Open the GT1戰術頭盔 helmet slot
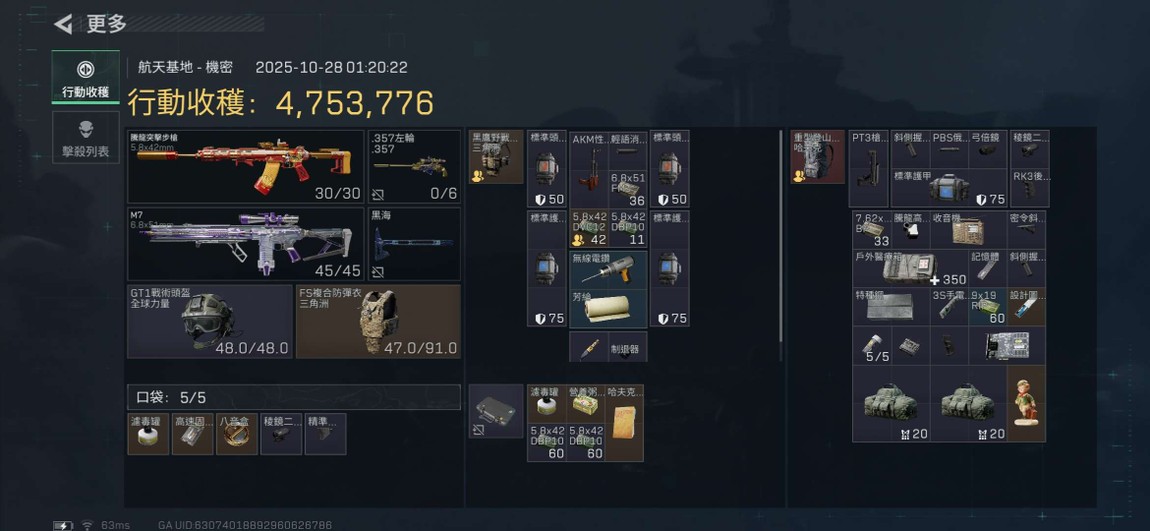This screenshot has width=1150, height=531. click(x=210, y=321)
